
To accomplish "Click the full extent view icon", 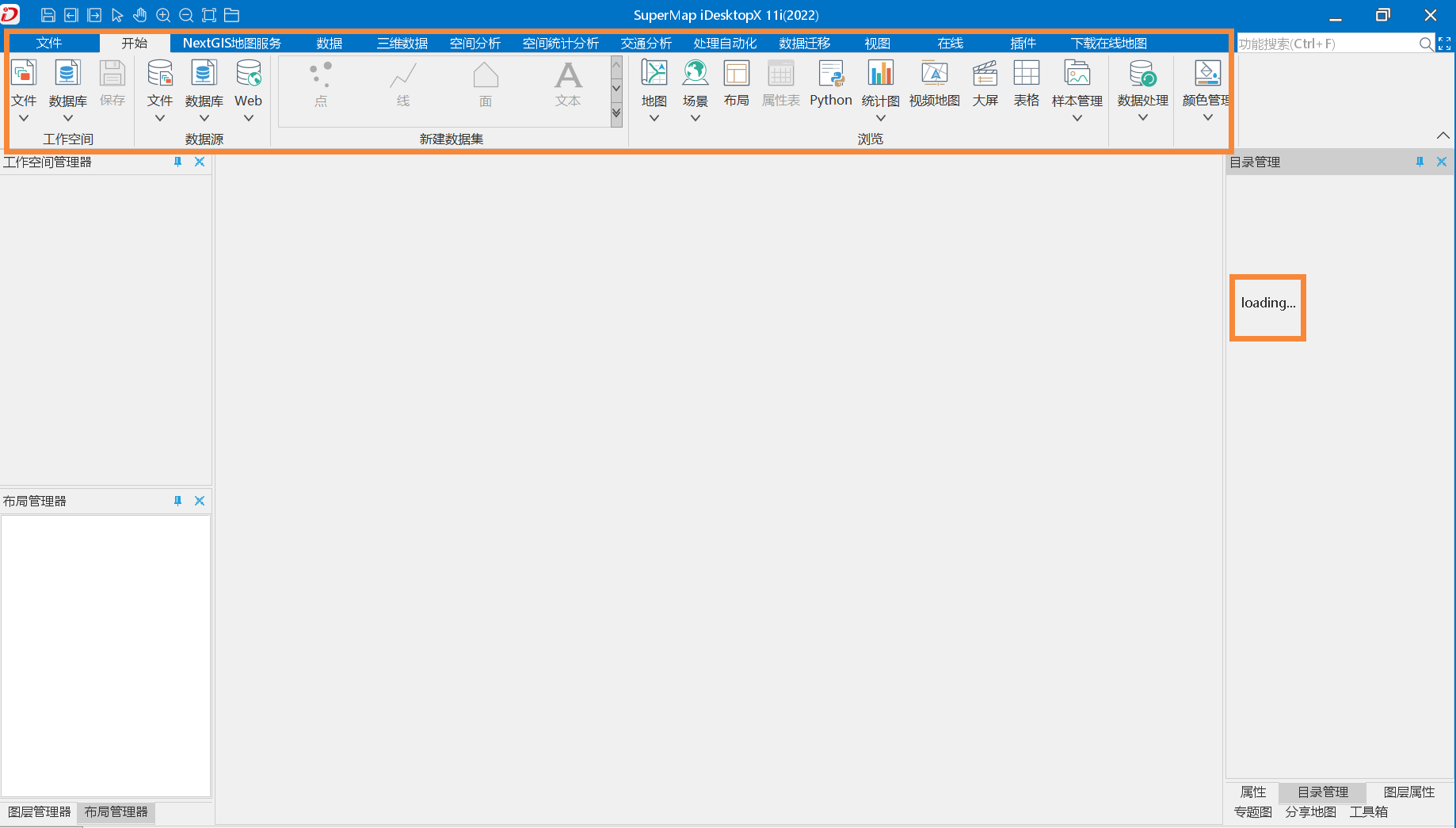I will 209,15.
